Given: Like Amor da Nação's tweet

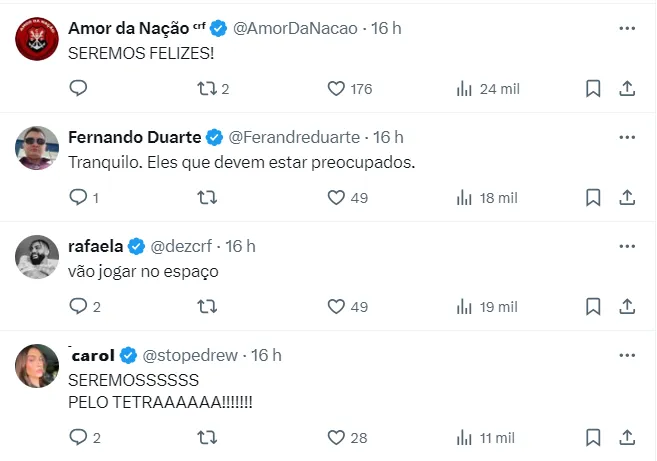Looking at the screenshot, I should point(336,89).
